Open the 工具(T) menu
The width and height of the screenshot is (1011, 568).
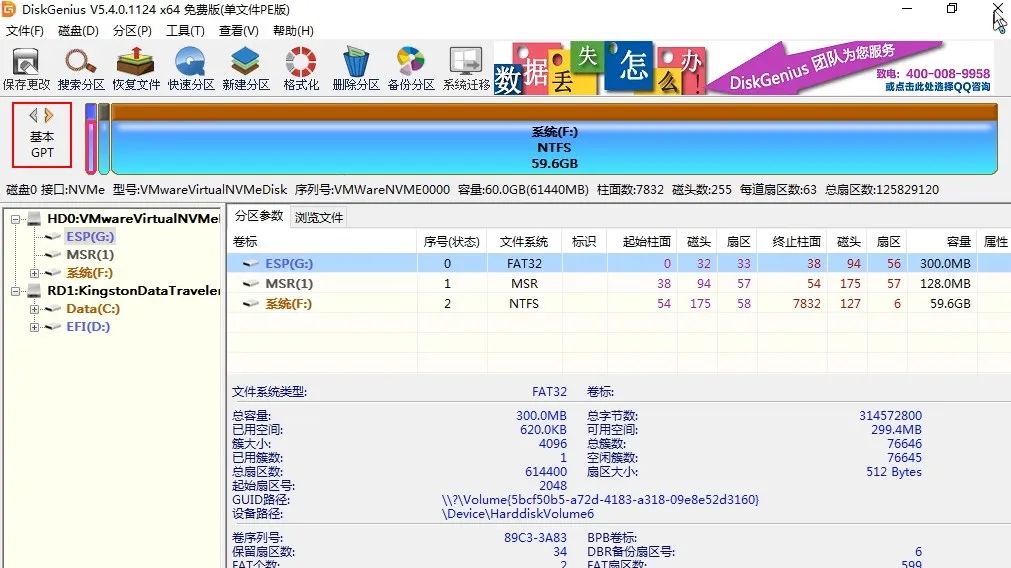point(185,31)
